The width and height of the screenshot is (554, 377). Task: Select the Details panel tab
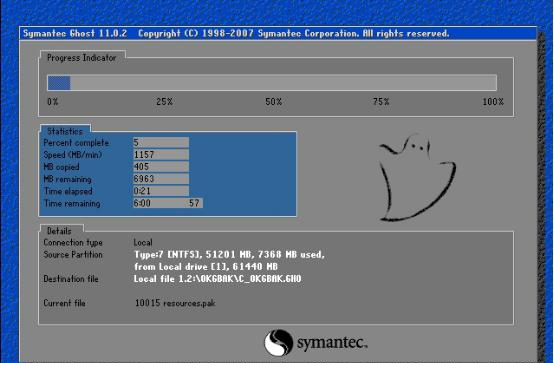(x=59, y=231)
